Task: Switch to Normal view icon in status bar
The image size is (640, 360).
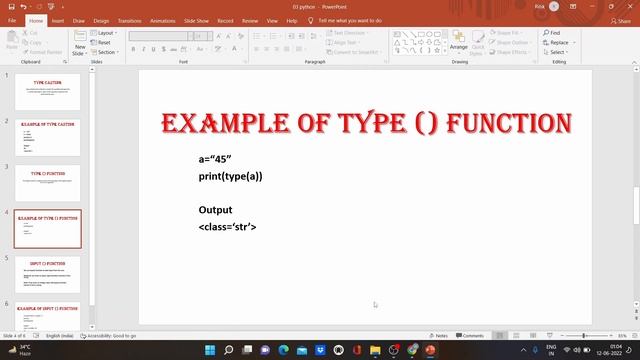Action: (500, 336)
